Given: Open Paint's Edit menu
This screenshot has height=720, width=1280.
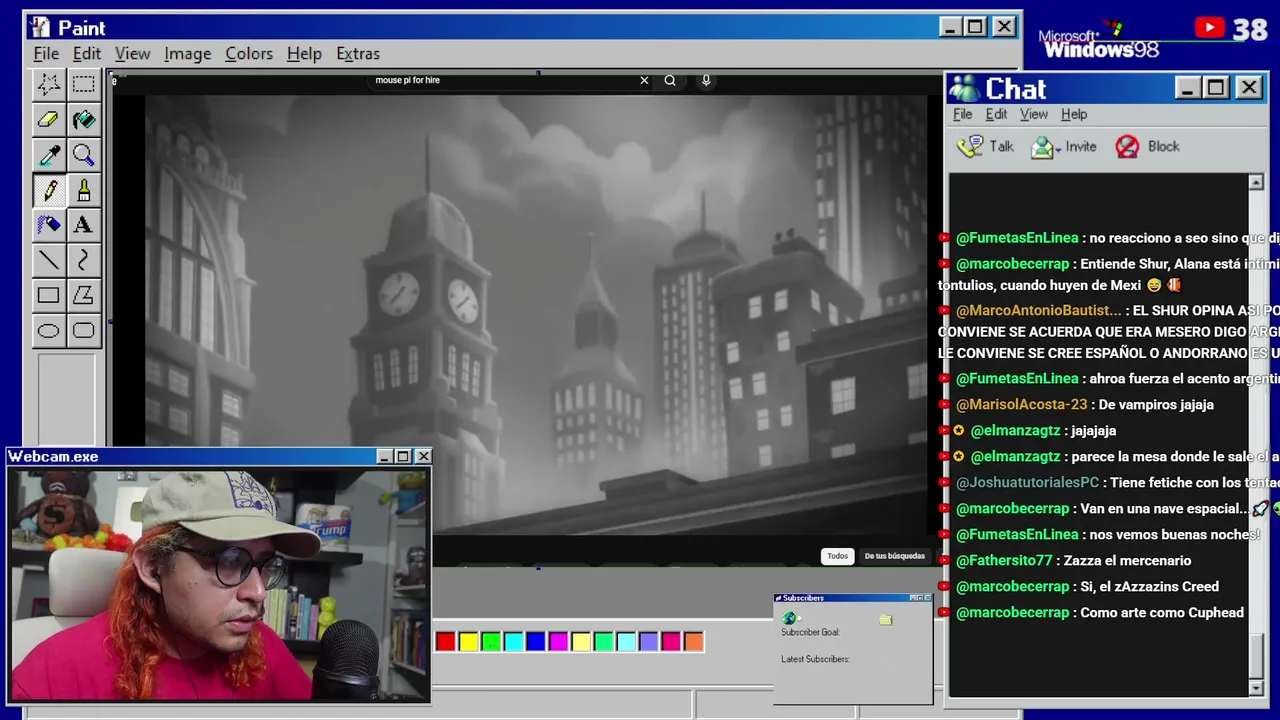Looking at the screenshot, I should [x=87, y=53].
